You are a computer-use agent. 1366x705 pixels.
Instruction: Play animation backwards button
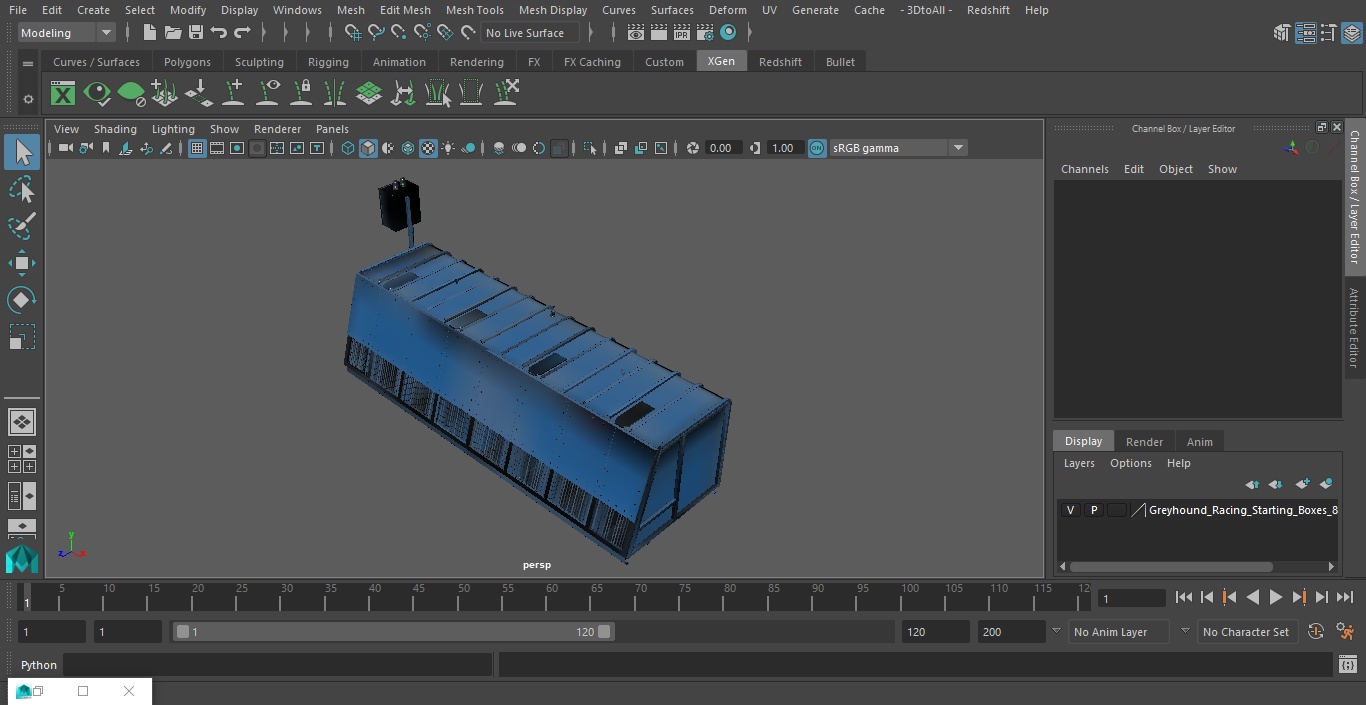coord(1252,597)
